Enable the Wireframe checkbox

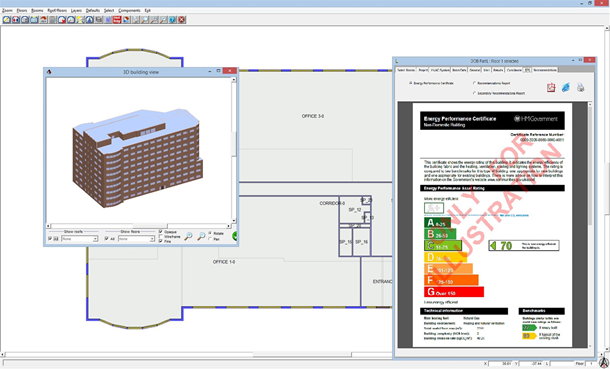pyautogui.click(x=161, y=236)
